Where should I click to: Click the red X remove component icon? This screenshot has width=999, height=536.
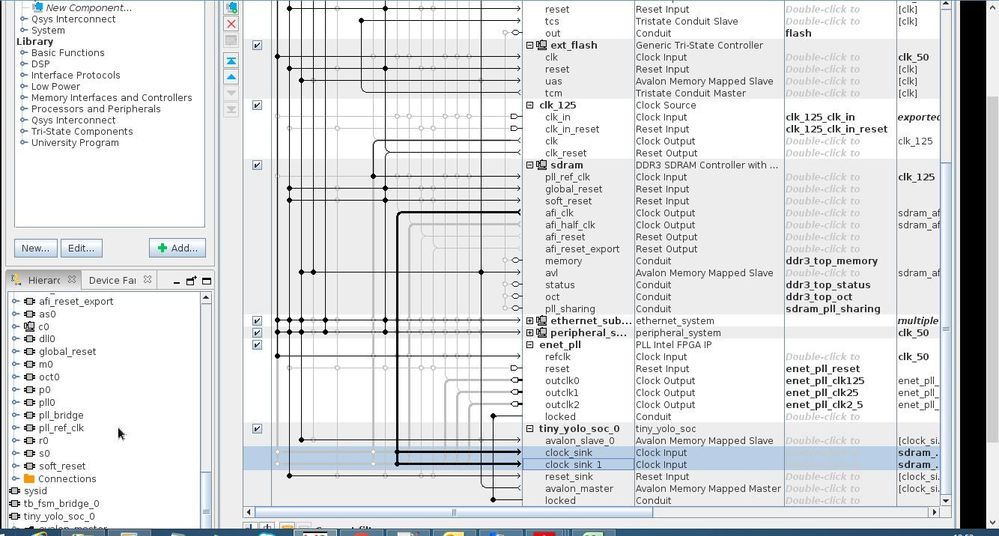tap(231, 24)
